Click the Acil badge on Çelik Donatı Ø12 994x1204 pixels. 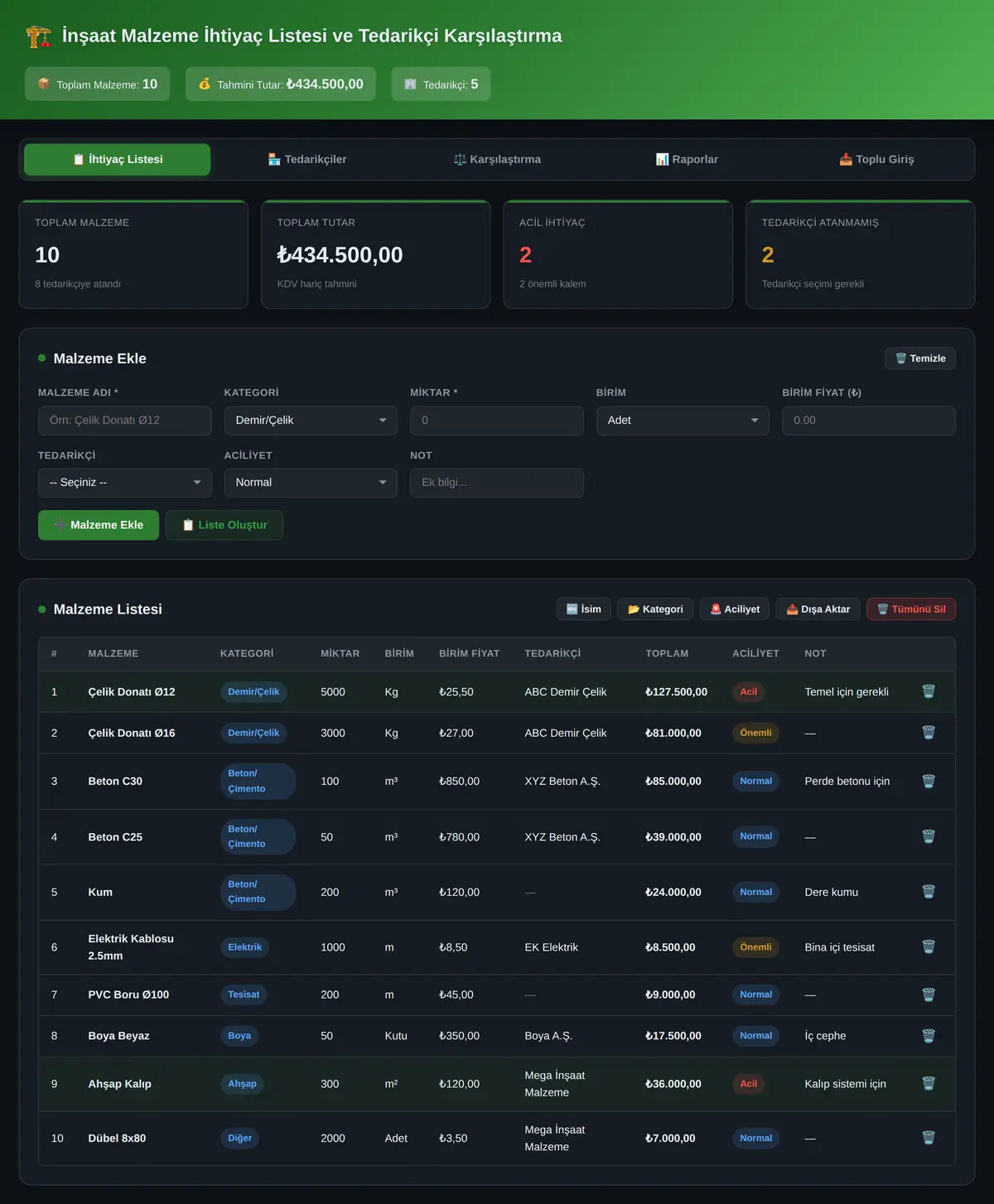[x=749, y=692]
